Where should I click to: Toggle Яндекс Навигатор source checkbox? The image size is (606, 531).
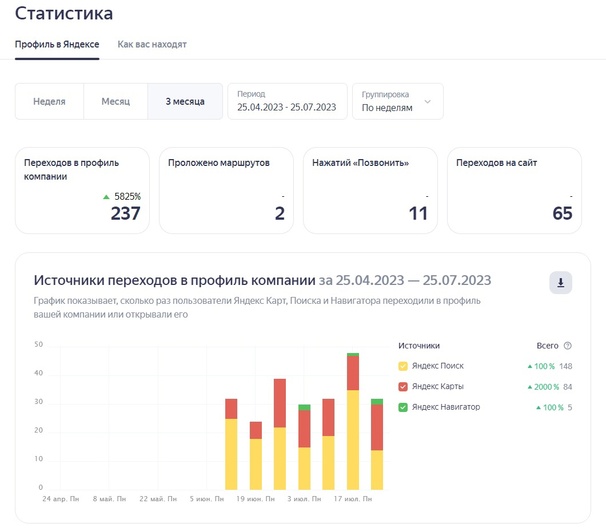point(403,407)
